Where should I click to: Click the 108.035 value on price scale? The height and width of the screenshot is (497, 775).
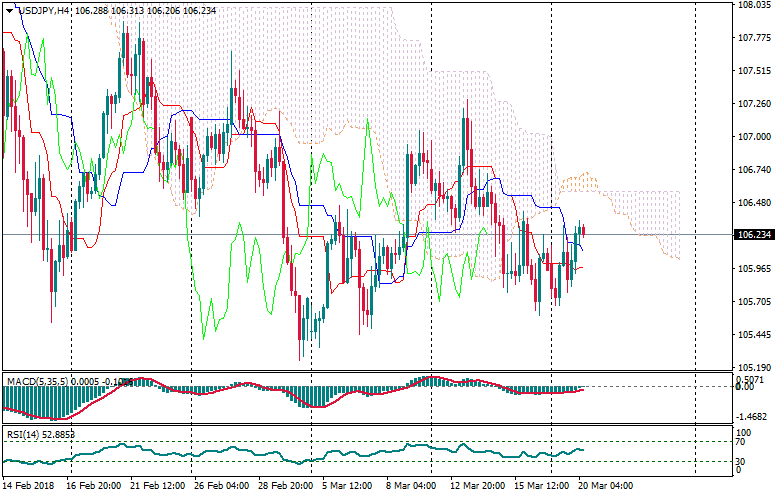click(751, 5)
